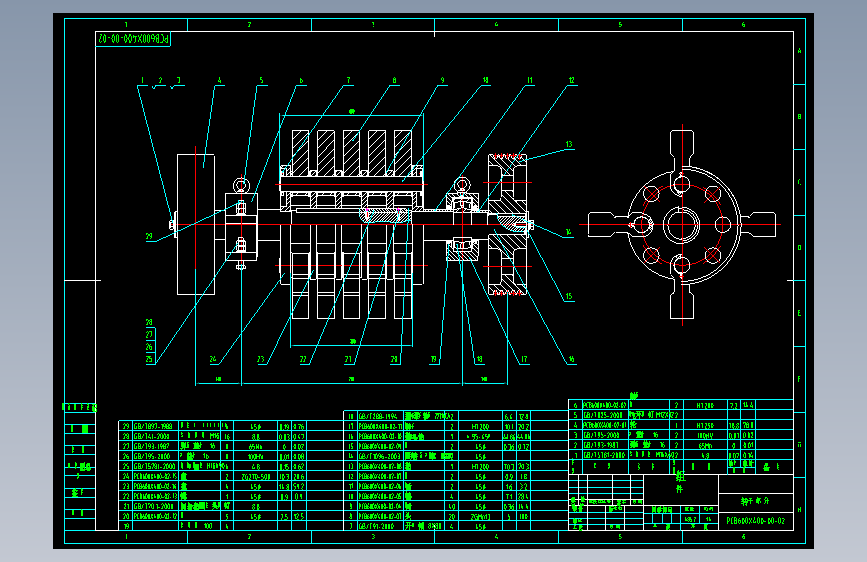Click part callout number 18 below the bearing
This screenshot has width=867, height=562.
(x=479, y=360)
